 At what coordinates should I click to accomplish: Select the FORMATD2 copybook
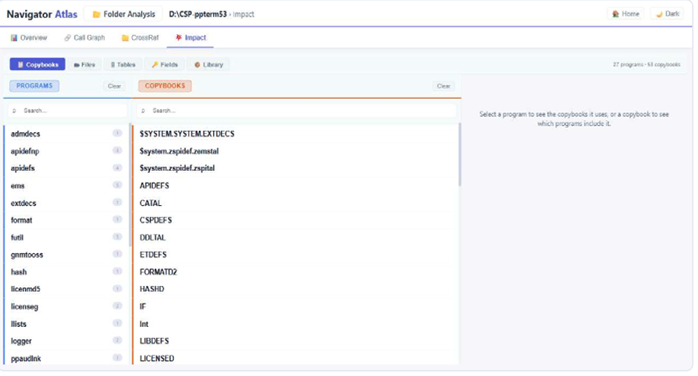click(x=296, y=272)
